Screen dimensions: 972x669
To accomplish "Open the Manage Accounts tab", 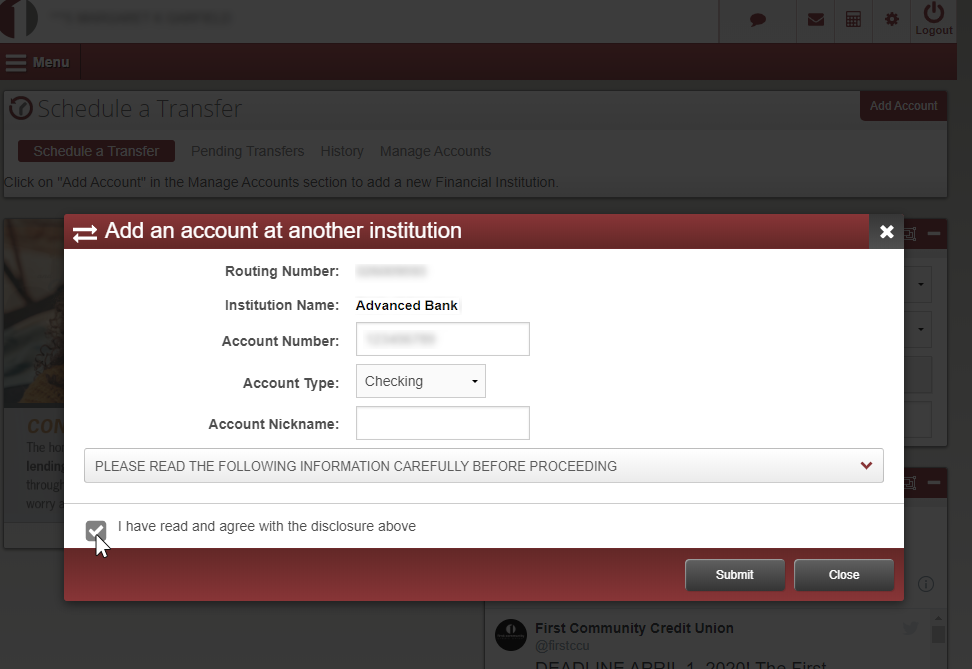I will pos(435,151).
